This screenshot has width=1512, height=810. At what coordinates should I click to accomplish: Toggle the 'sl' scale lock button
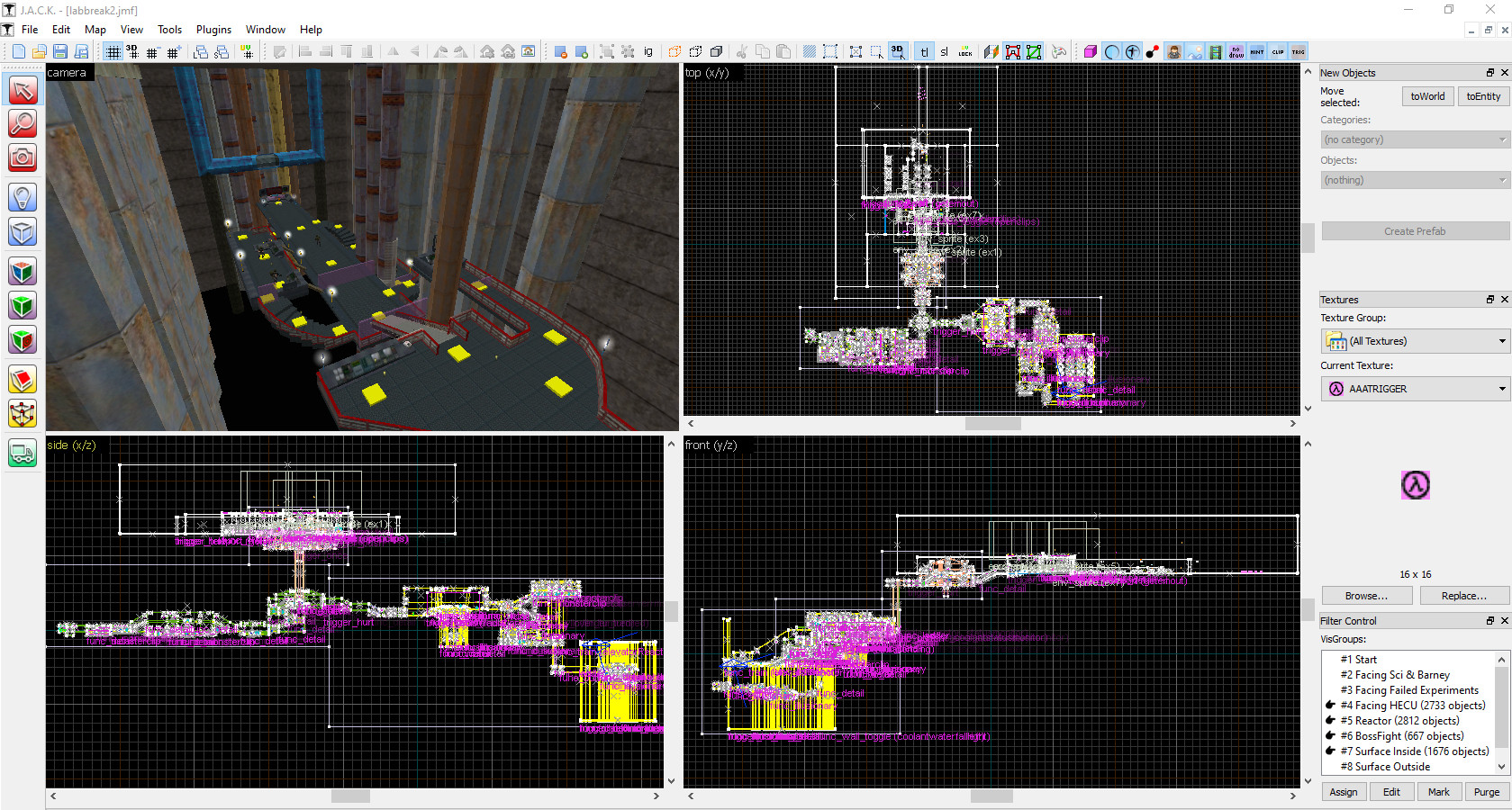coord(944,51)
